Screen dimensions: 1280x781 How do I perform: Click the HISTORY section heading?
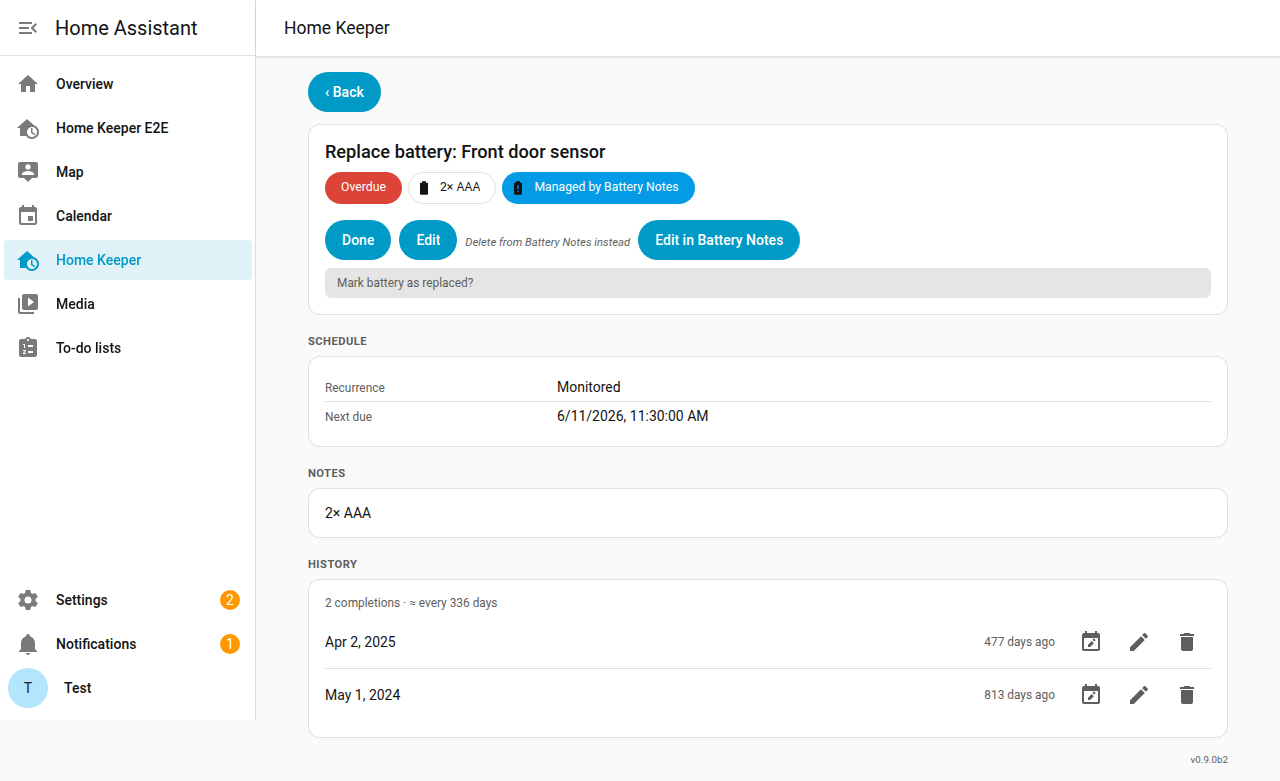[x=333, y=564]
